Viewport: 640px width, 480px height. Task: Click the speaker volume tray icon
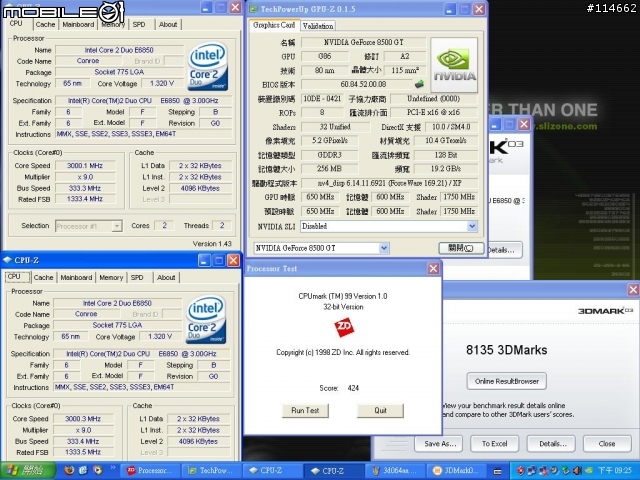577,471
